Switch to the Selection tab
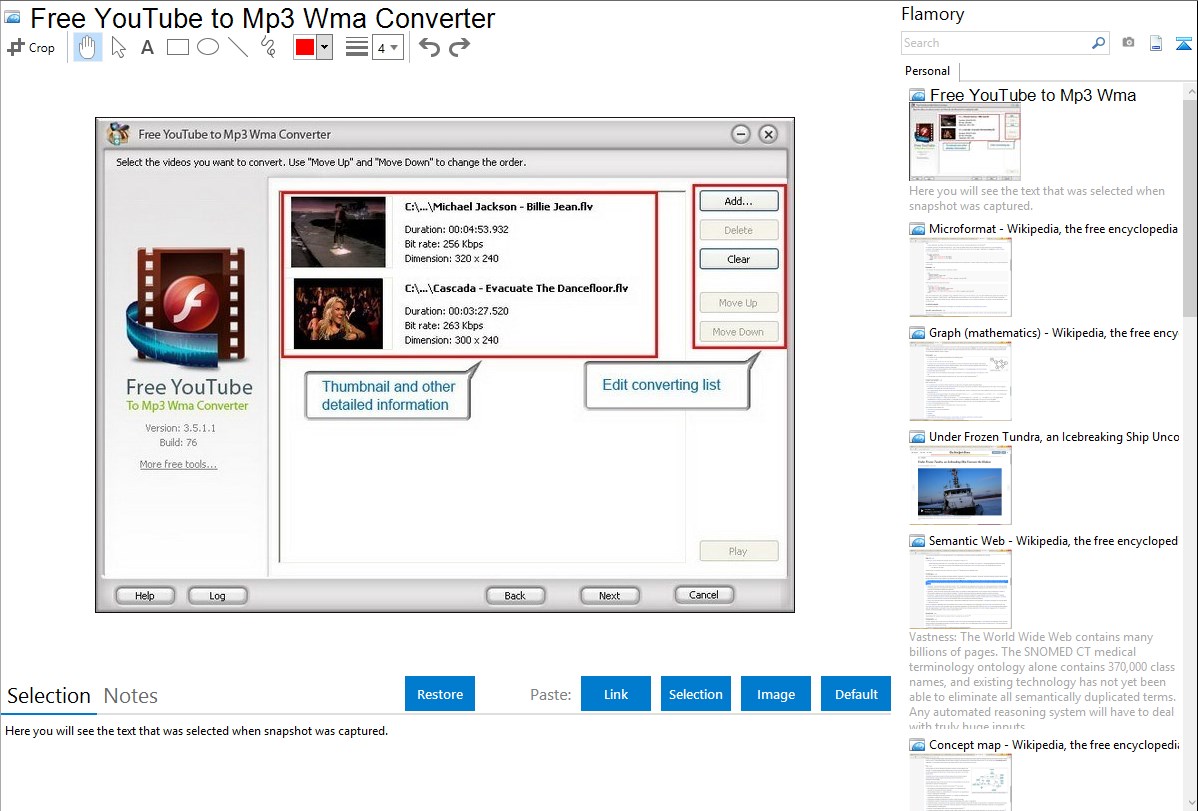Screen dimensions: 1198x811 tap(49, 696)
